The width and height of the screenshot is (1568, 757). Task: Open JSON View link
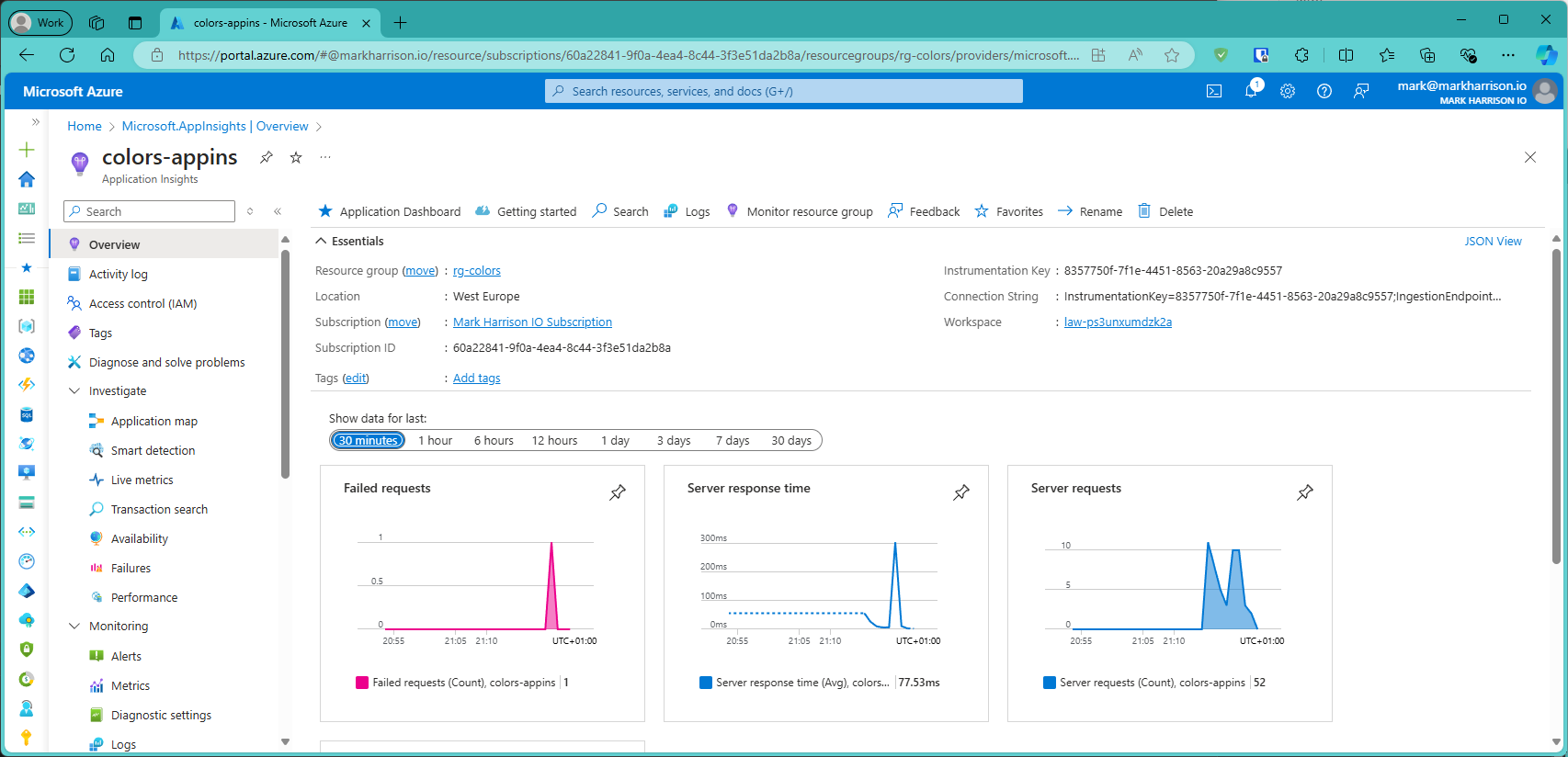click(x=1493, y=241)
